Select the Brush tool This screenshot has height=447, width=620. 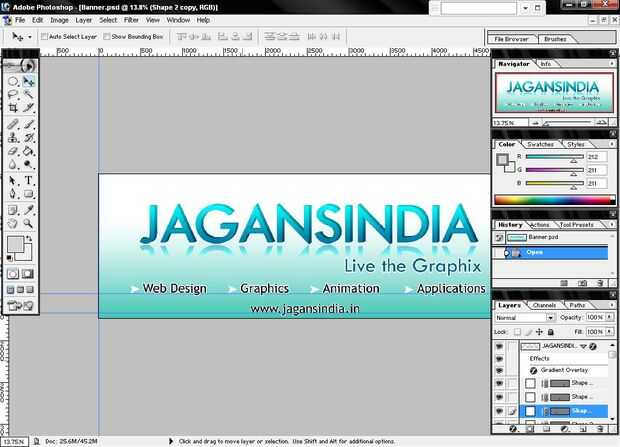(28, 124)
